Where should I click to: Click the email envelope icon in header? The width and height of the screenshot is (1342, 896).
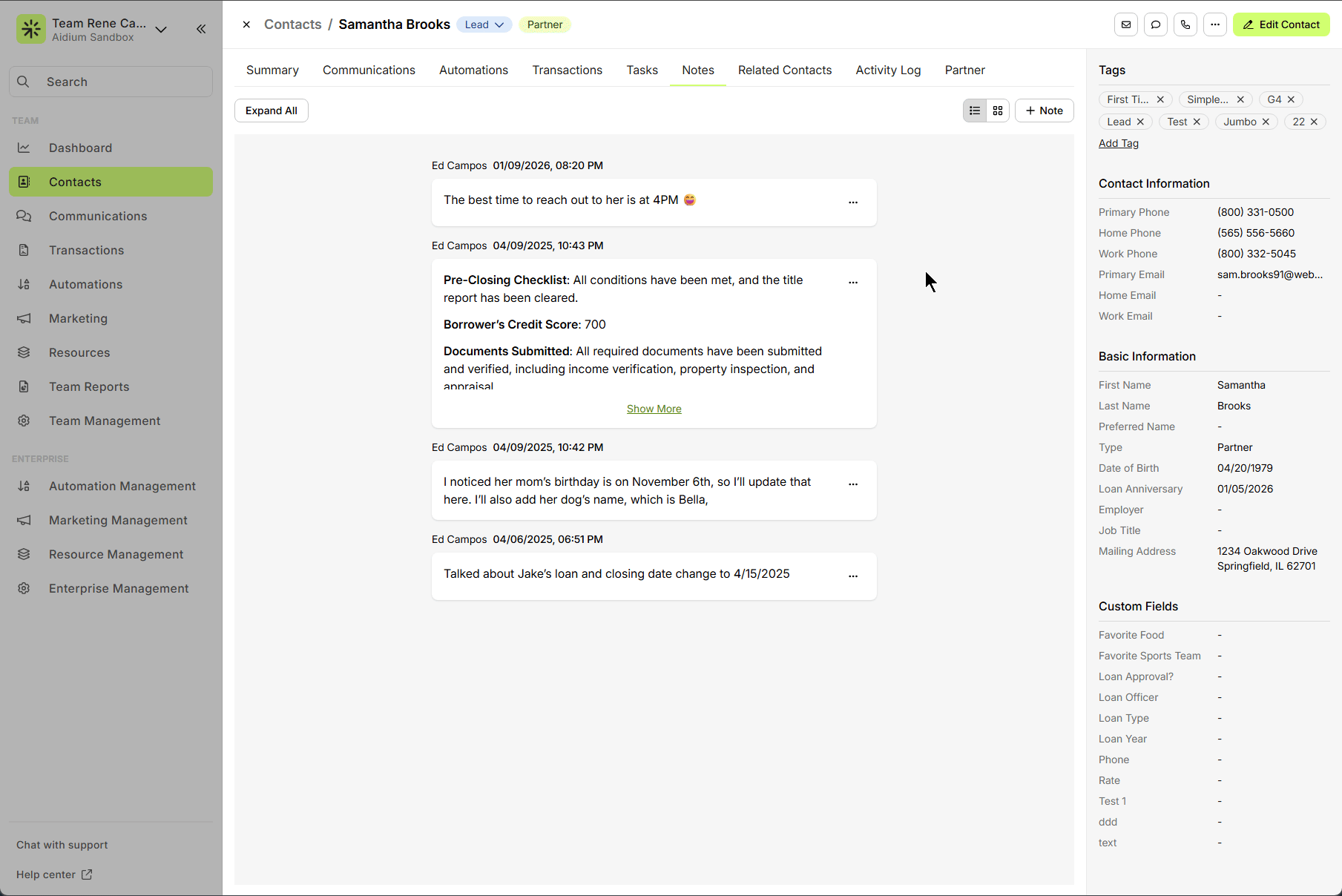tap(1125, 24)
